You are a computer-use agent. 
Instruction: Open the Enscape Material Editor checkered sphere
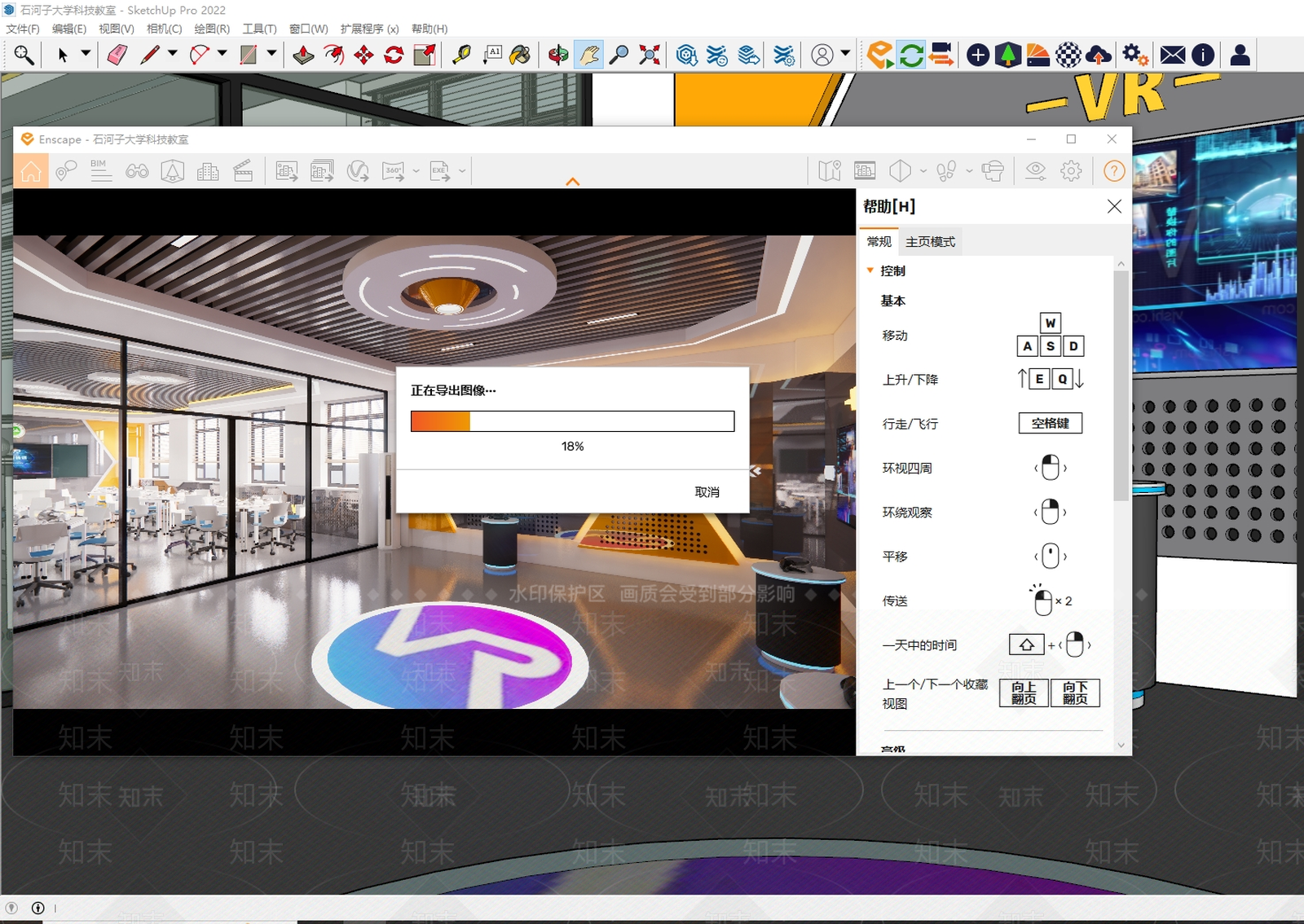pos(1068,55)
